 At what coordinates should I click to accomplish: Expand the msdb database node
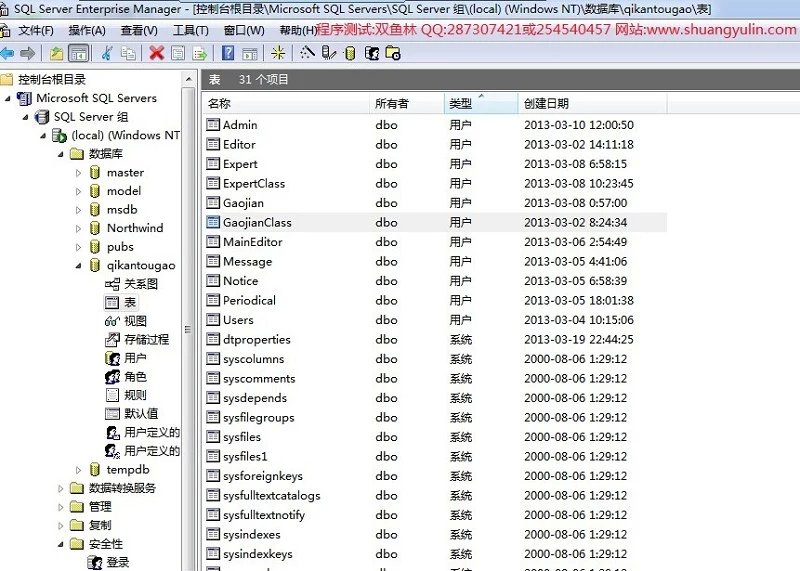[x=78, y=210]
